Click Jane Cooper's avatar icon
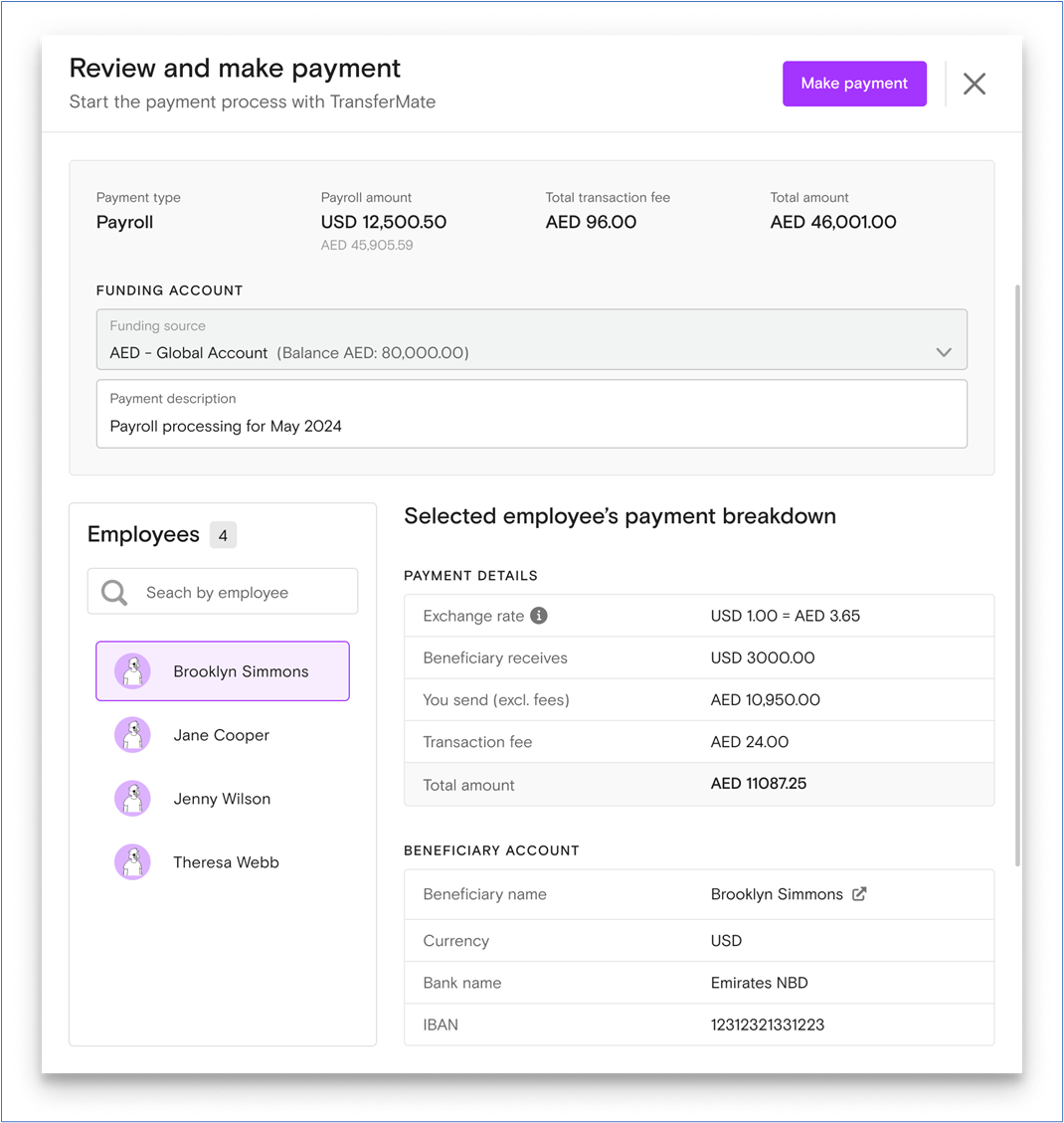Viewport: 1064px width, 1123px height. (132, 735)
